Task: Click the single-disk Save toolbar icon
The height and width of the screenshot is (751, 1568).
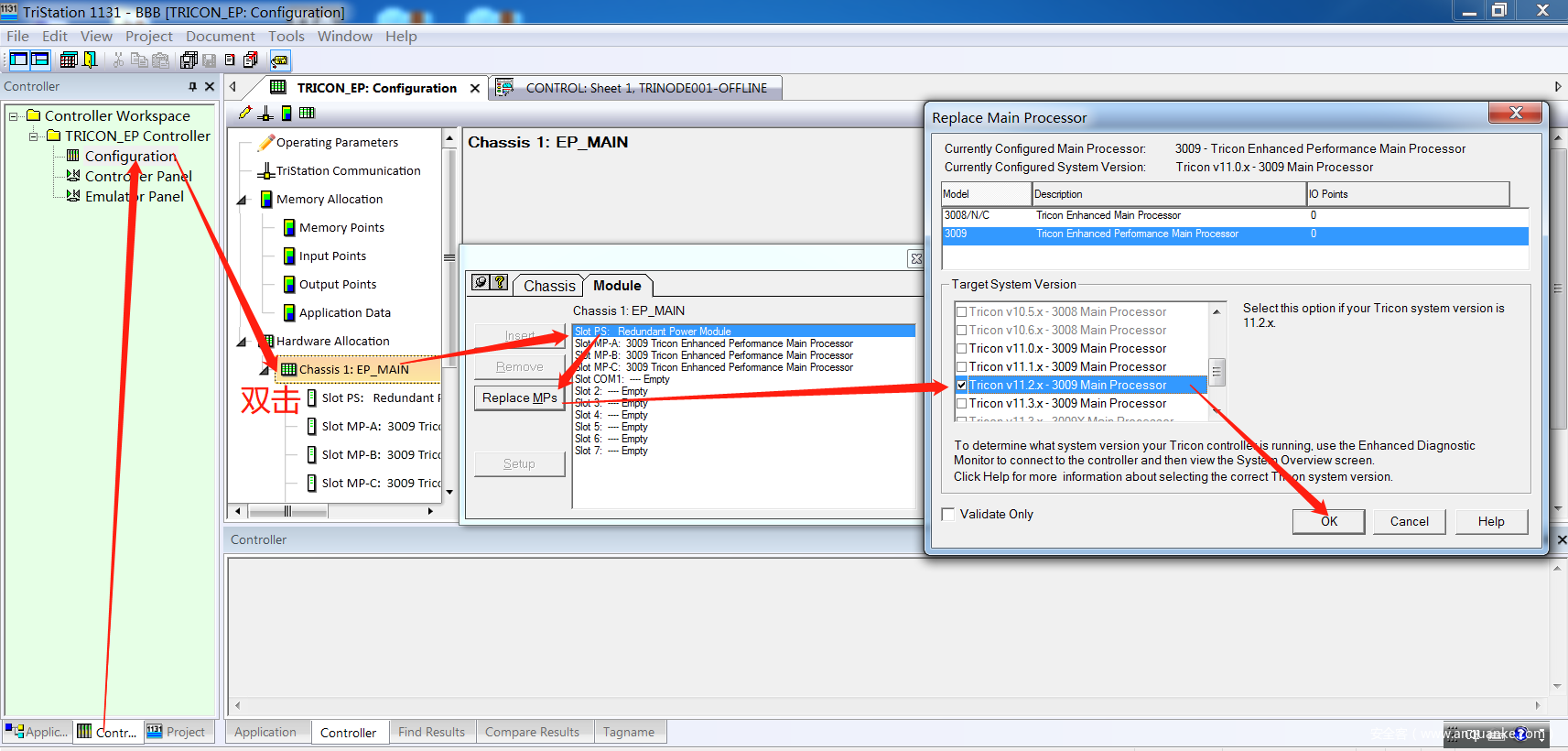Action: [x=210, y=60]
